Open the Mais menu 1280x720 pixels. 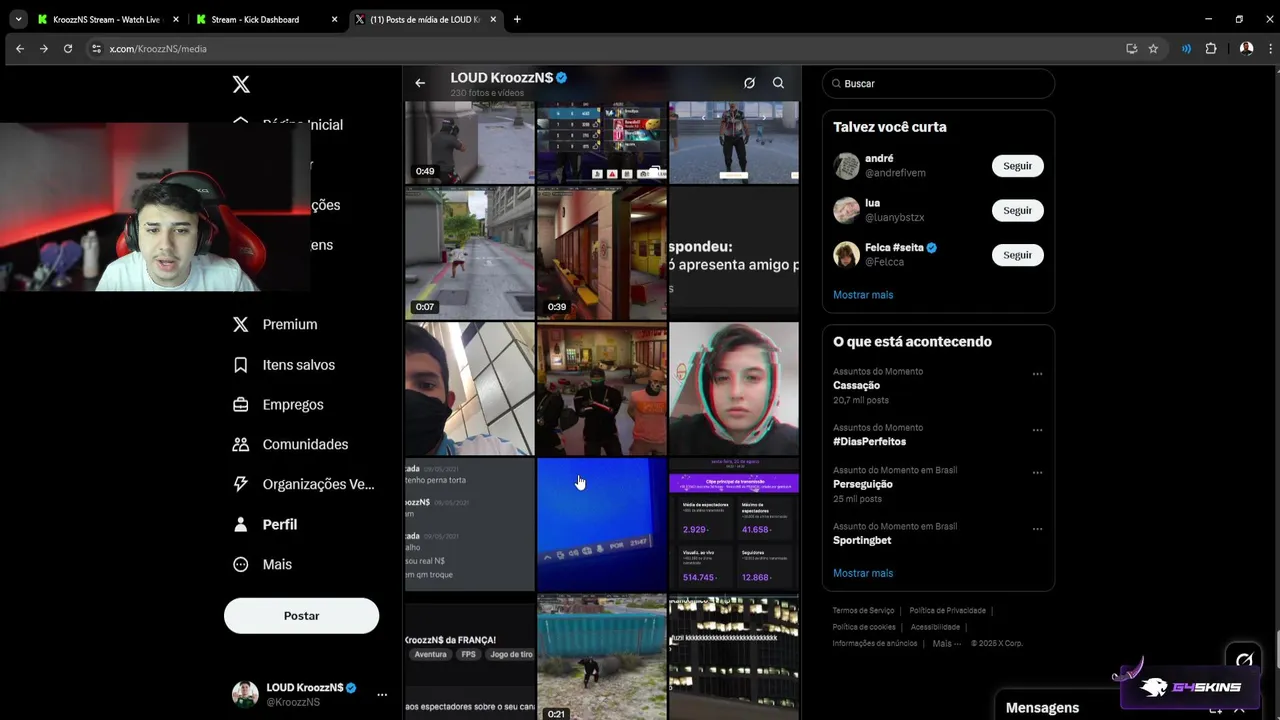coord(262,564)
